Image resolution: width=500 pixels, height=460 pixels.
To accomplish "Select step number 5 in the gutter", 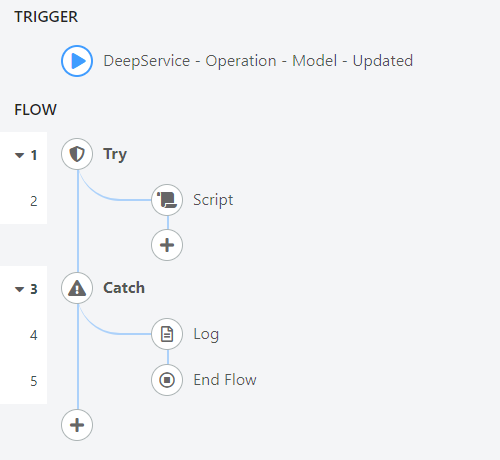I will pos(34,381).
